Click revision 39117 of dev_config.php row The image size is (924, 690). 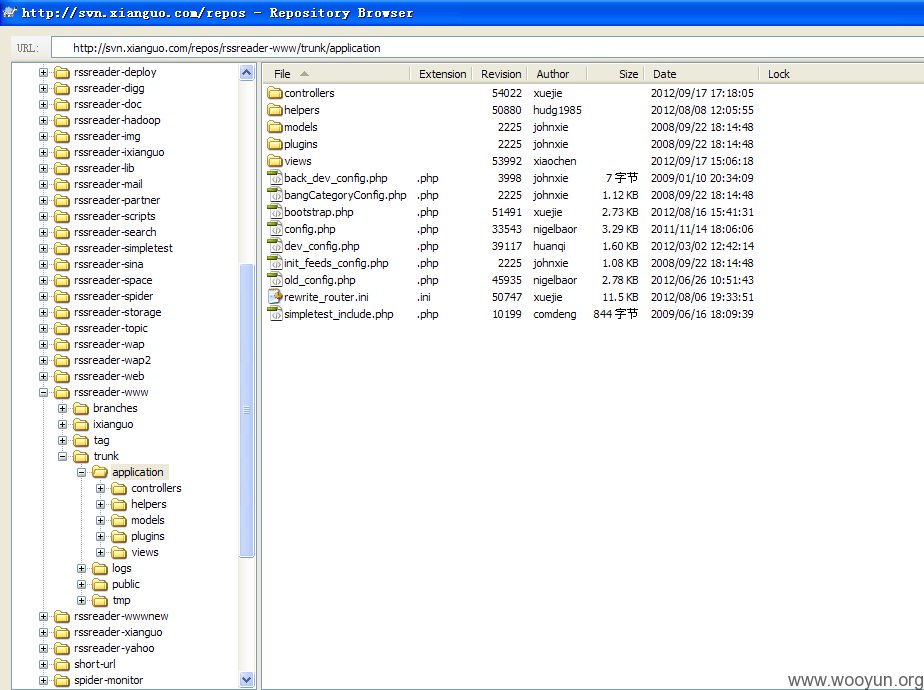(507, 246)
